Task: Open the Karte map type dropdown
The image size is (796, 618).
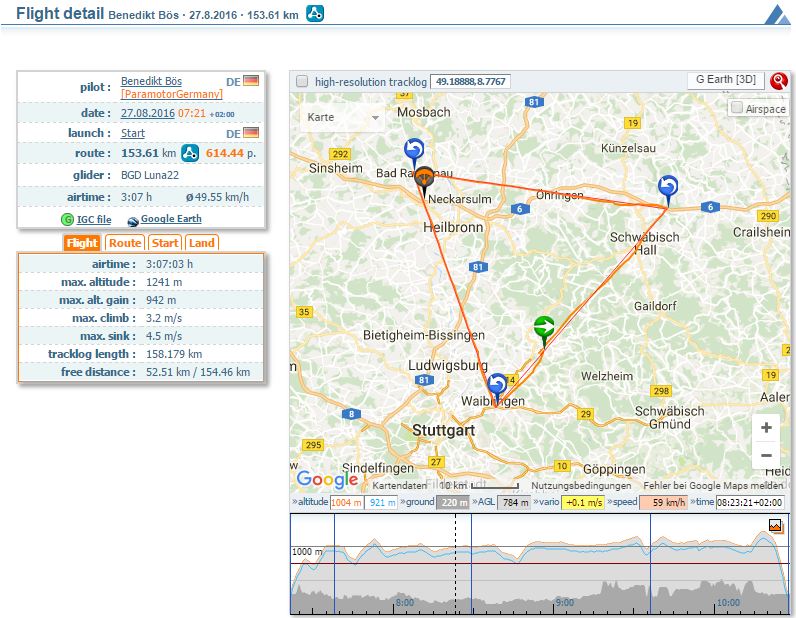Action: click(x=344, y=117)
